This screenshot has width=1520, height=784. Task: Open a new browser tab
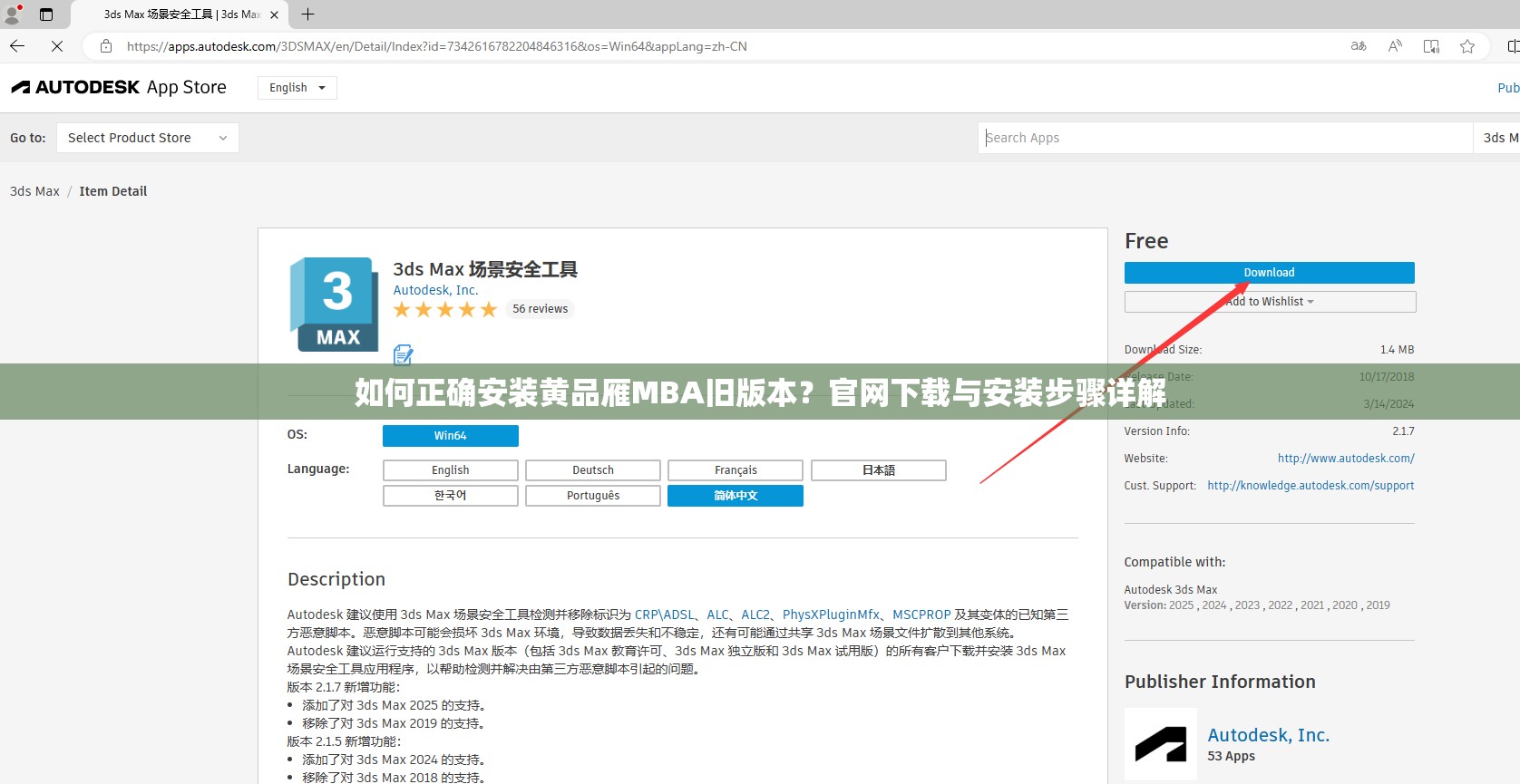pyautogui.click(x=307, y=15)
